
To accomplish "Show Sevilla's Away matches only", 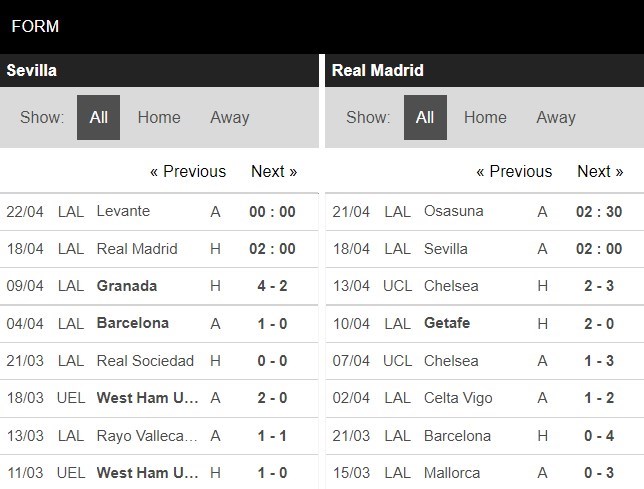I will (x=229, y=118).
